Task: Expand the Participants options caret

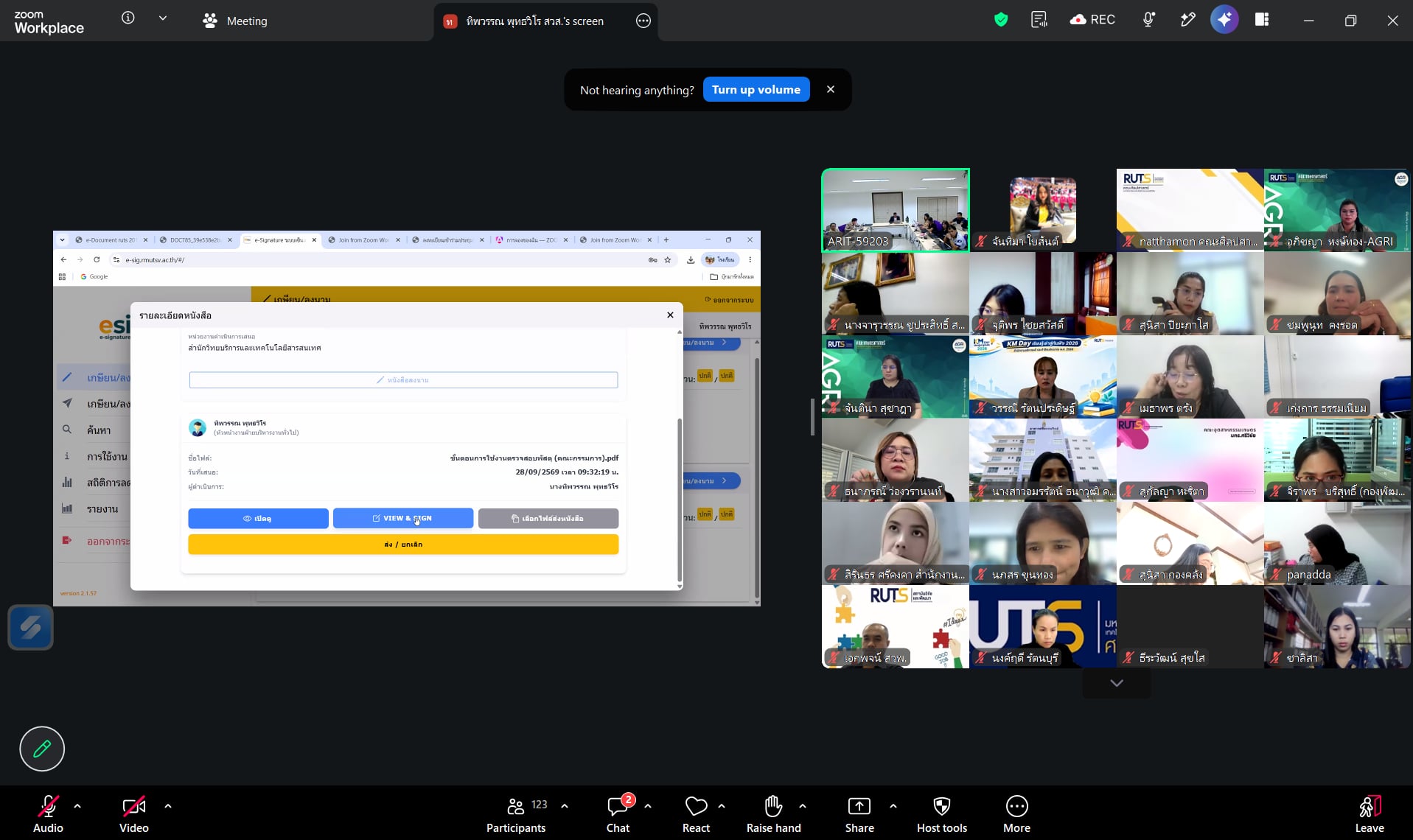Action: pyautogui.click(x=565, y=806)
